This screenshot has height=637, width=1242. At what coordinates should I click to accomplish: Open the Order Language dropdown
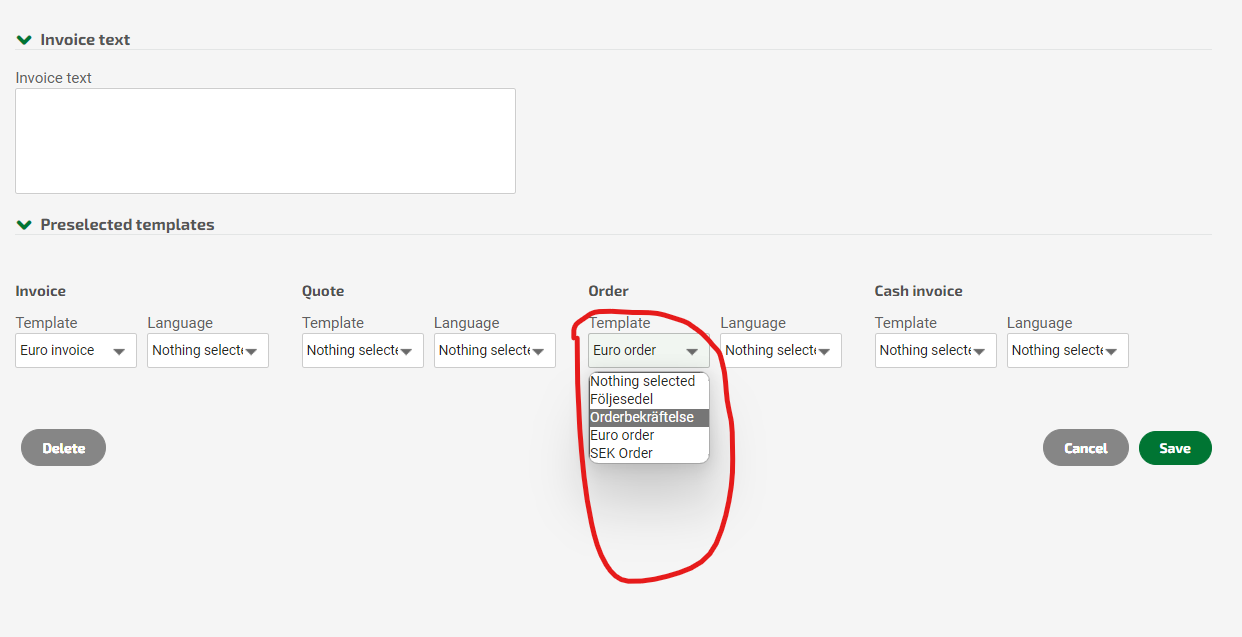781,351
